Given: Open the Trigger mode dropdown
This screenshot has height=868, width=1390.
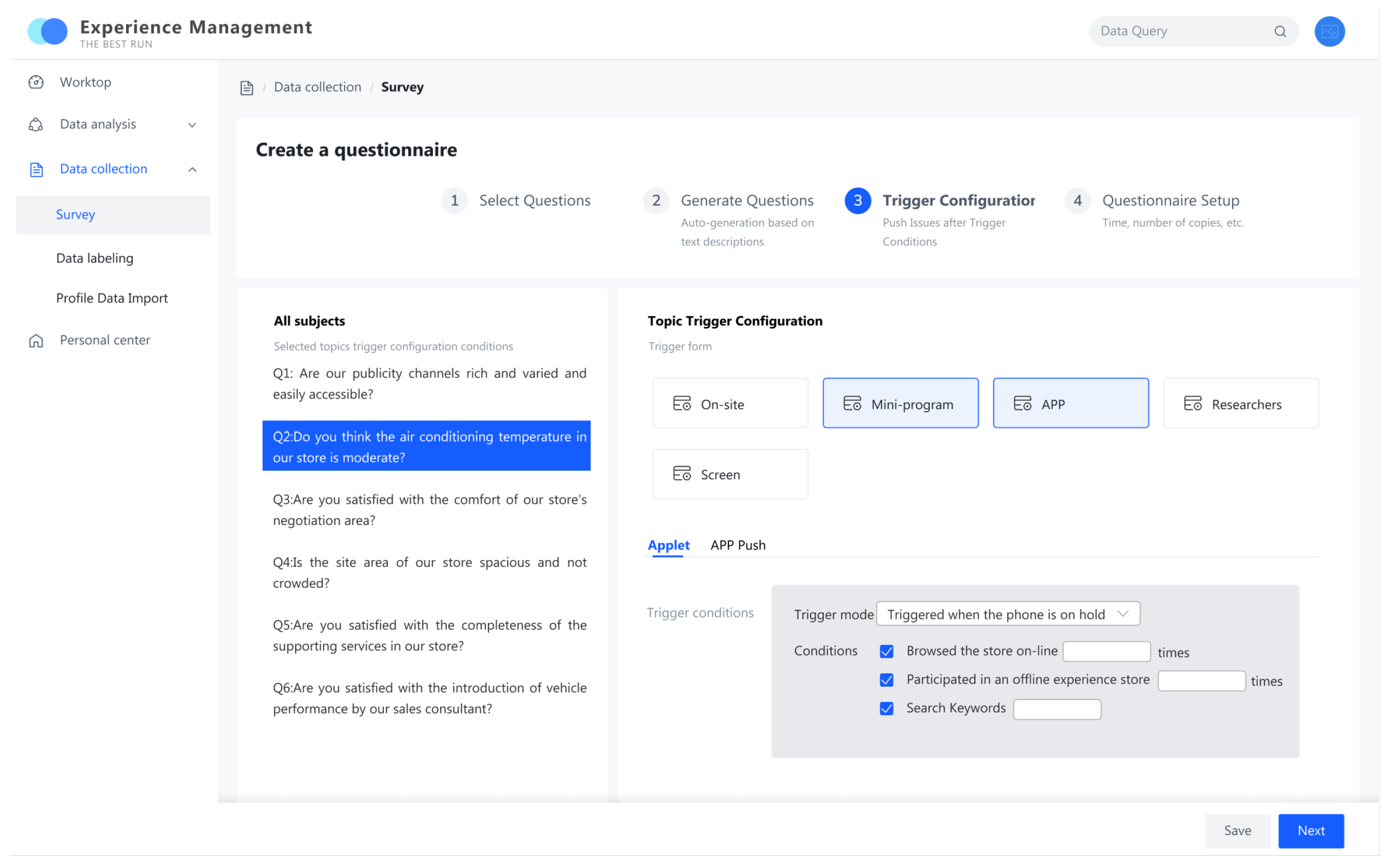Looking at the screenshot, I should tap(1007, 614).
